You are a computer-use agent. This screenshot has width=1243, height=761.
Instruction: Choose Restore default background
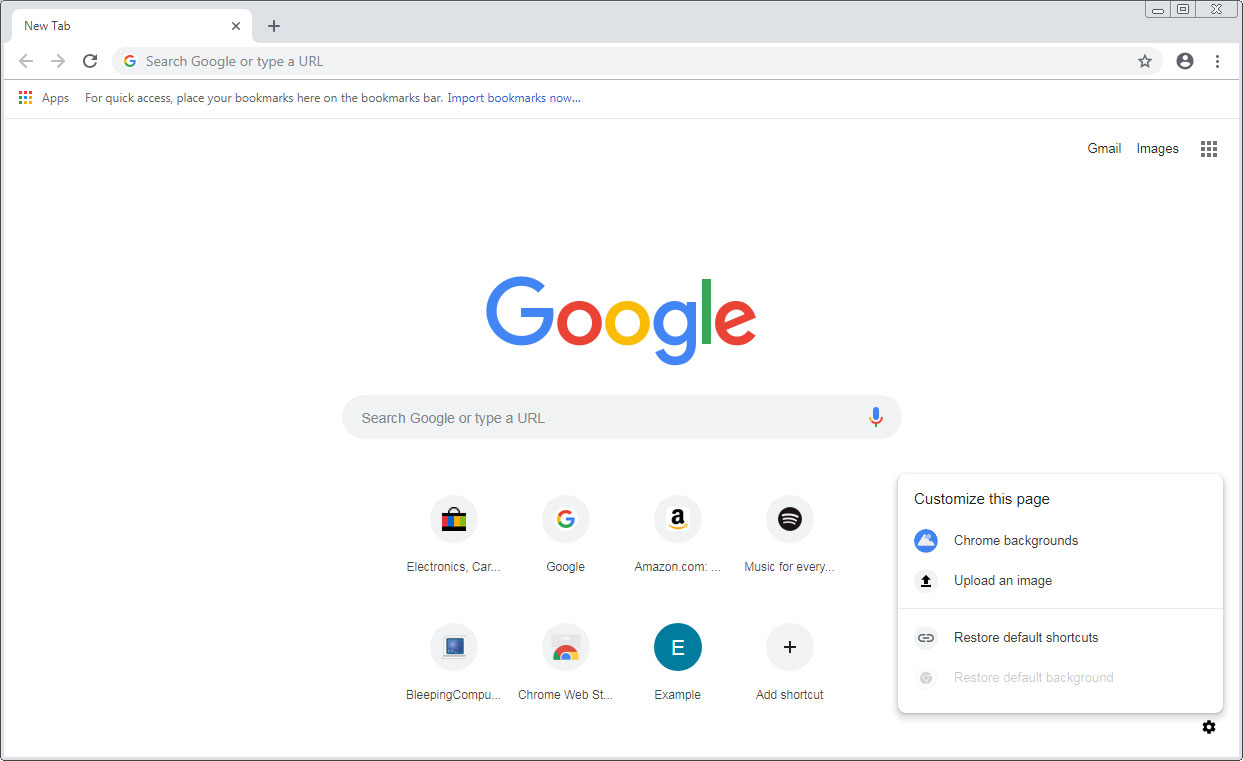(1060, 678)
